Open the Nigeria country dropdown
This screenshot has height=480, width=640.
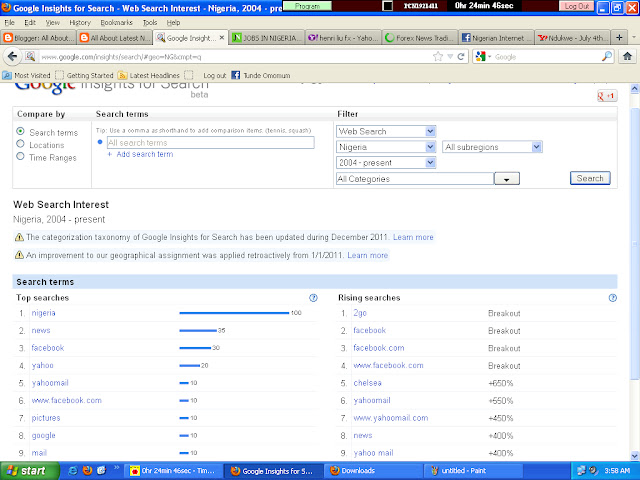click(x=386, y=147)
